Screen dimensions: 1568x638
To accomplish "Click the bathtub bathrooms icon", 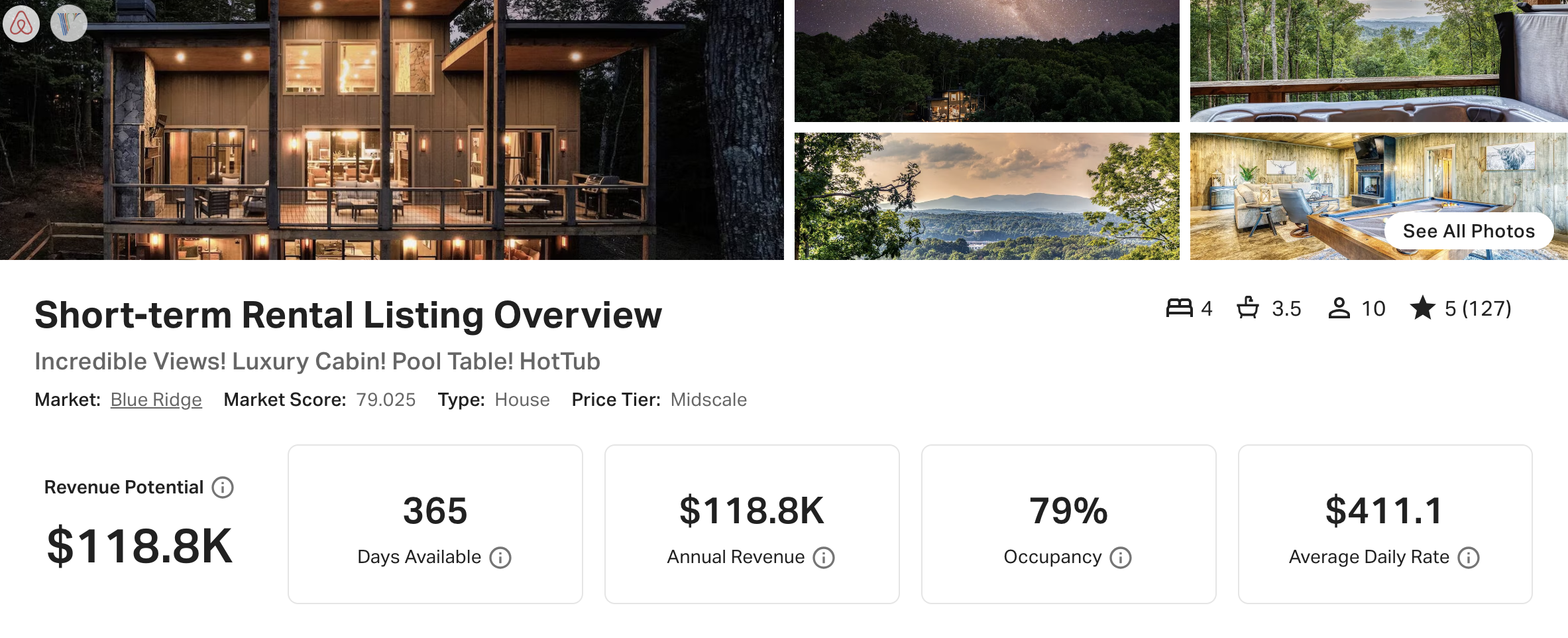I will (1249, 308).
